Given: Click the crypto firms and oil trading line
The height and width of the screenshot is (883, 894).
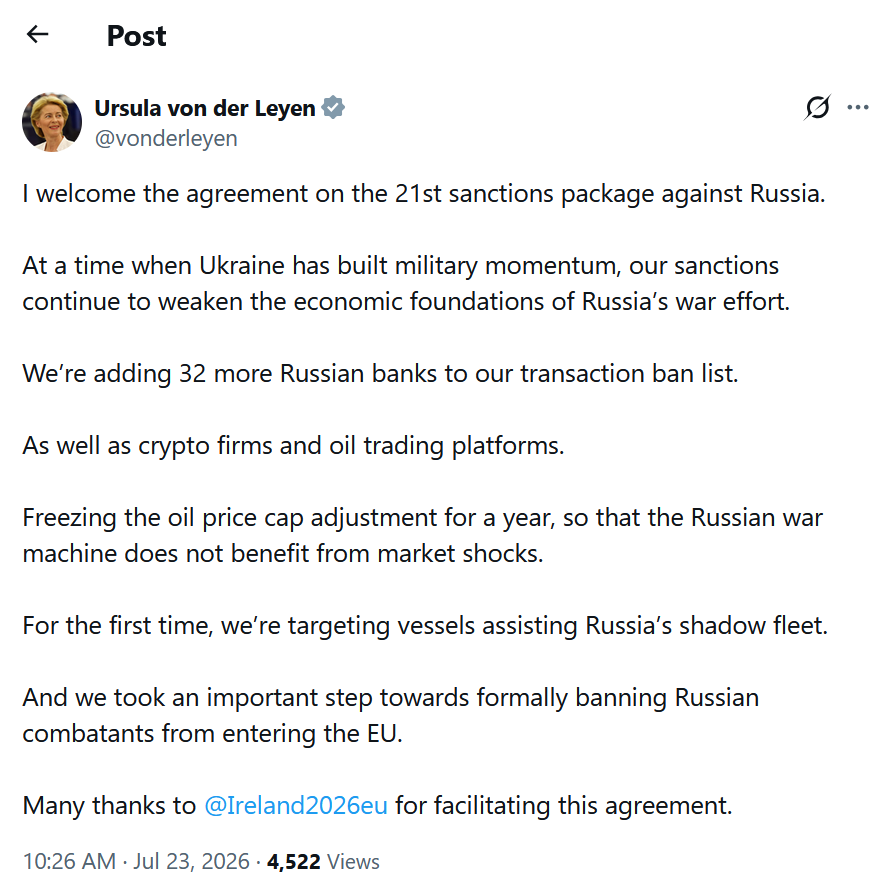Looking at the screenshot, I should tap(293, 446).
